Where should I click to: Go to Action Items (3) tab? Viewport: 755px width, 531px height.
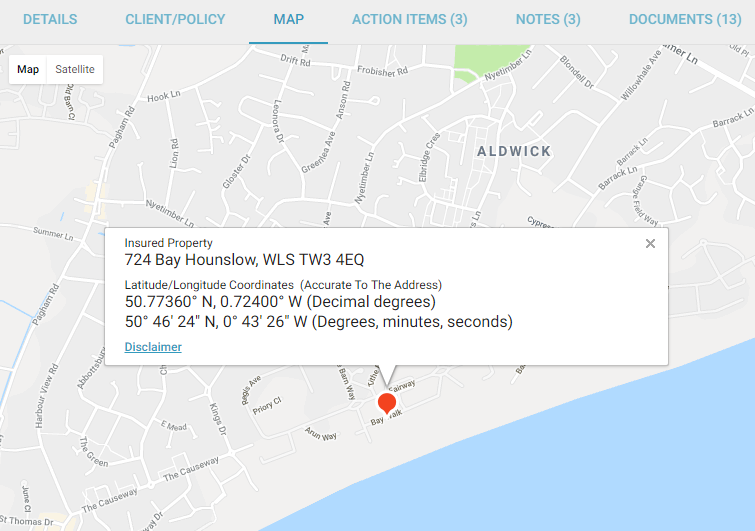click(x=410, y=19)
